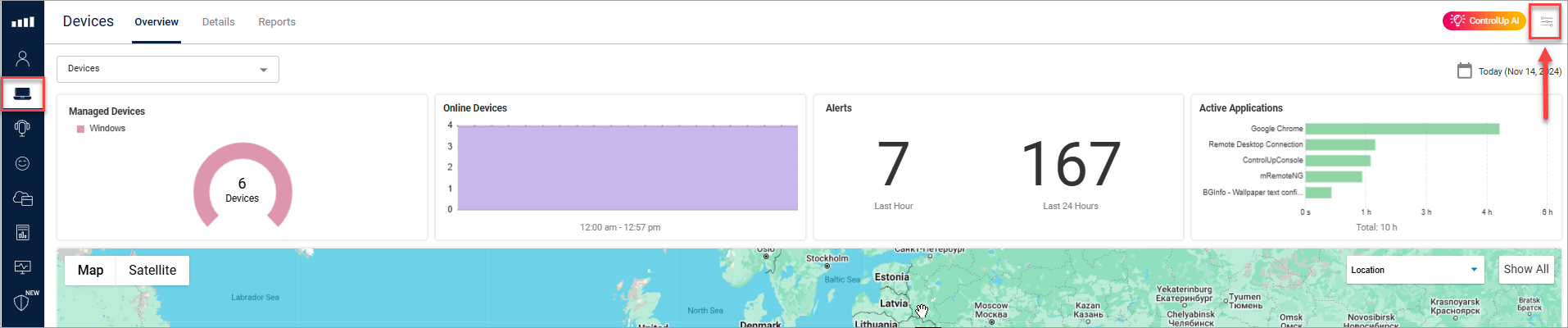The width and height of the screenshot is (1568, 328).
Task: Click the mRemoteNG application bar
Action: (x=1334, y=176)
